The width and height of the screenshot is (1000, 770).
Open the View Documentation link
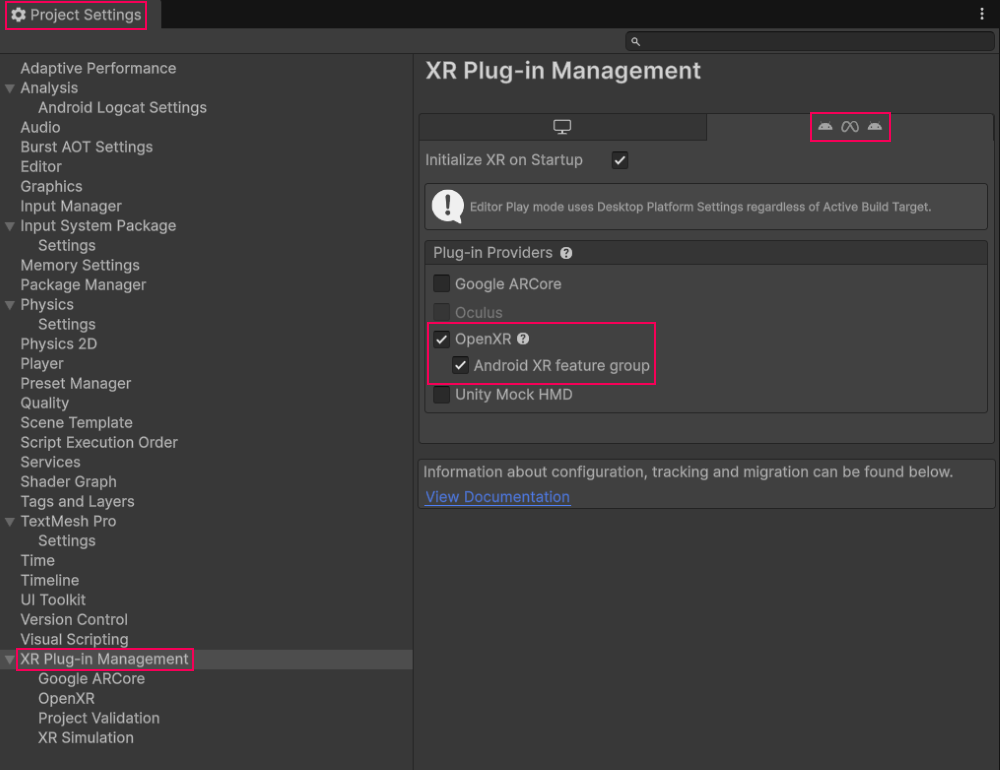pyautogui.click(x=496, y=496)
